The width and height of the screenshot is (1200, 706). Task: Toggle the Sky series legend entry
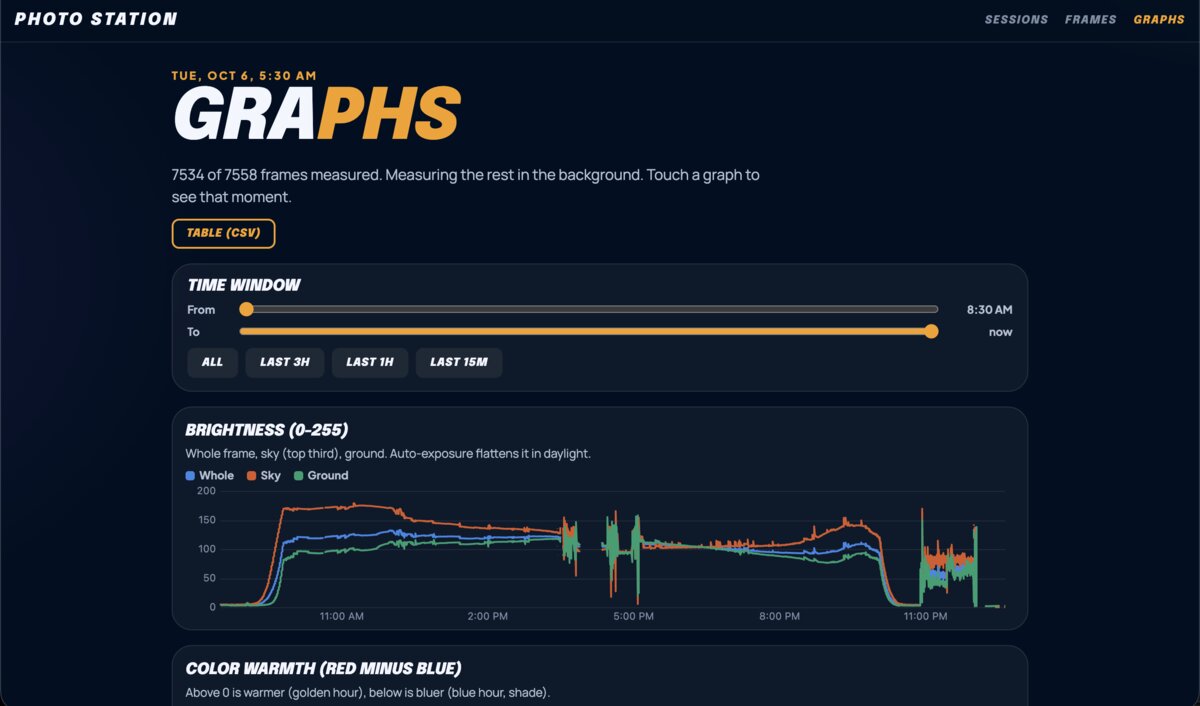tap(263, 476)
